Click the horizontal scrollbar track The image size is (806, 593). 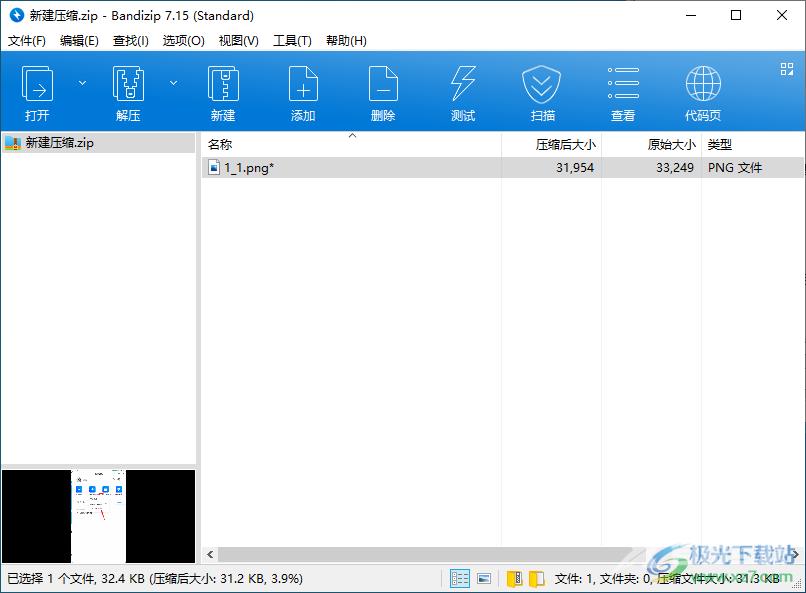pyautogui.click(x=432, y=554)
